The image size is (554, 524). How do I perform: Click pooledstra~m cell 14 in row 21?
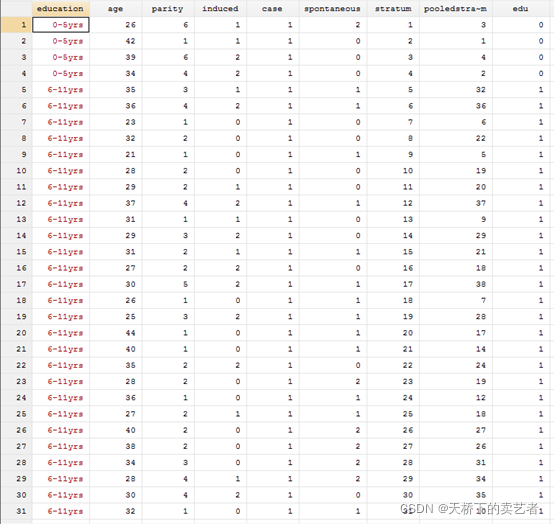(456, 349)
